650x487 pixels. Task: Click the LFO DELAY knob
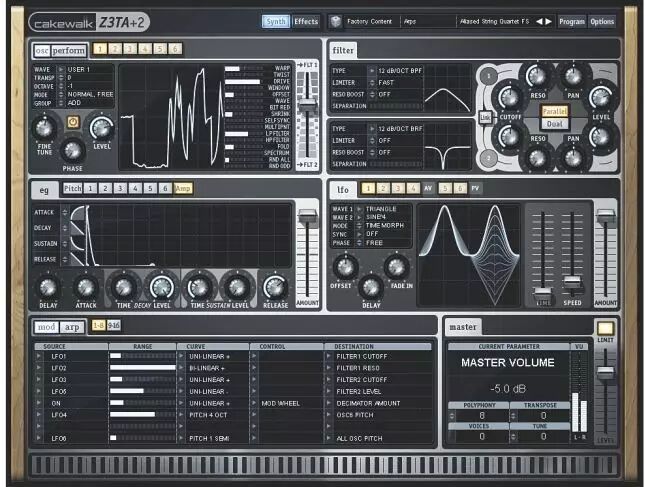click(x=371, y=287)
